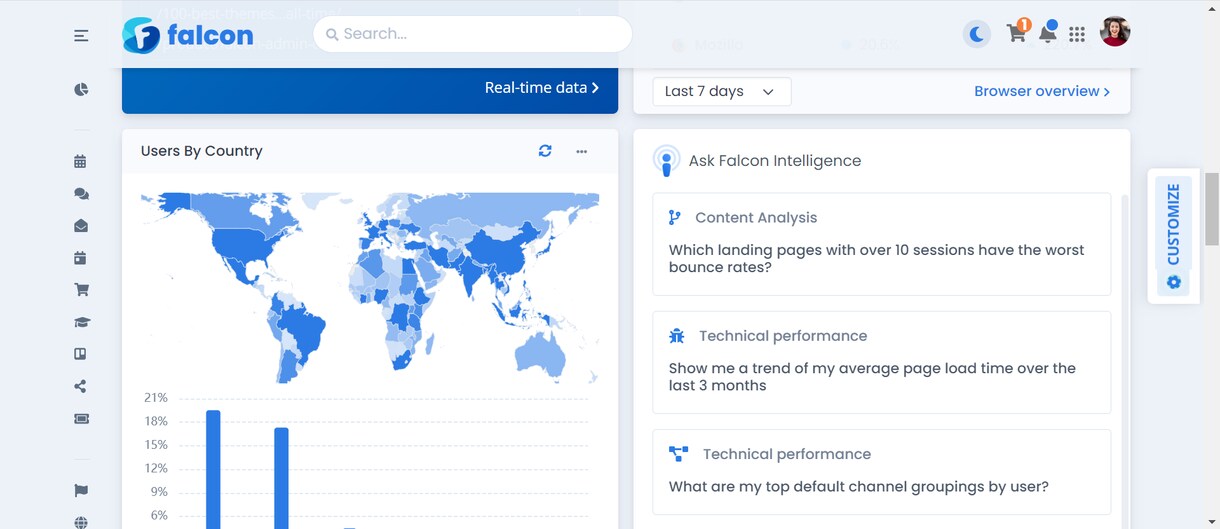Image resolution: width=1220 pixels, height=529 pixels.
Task: Click the Content Analysis branch icon
Action: coord(675,217)
